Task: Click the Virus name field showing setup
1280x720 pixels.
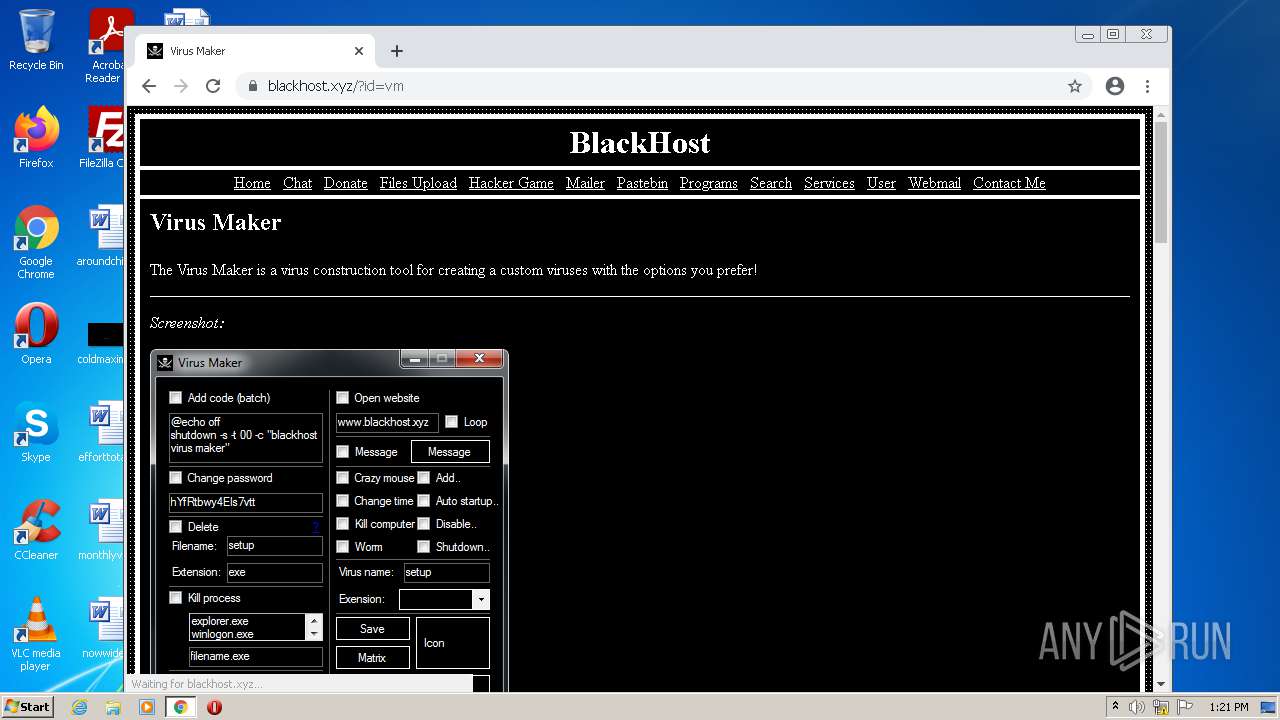Action: click(446, 573)
